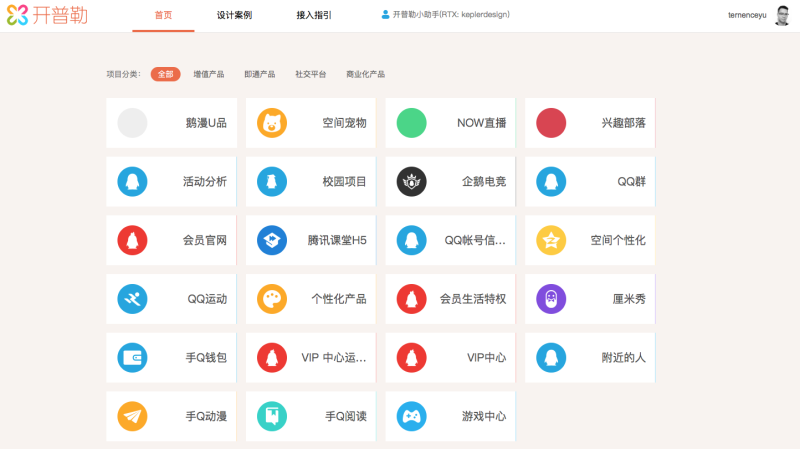The image size is (800, 449).
Task: Click the grey 鹅漫U品 icon
Action: pyautogui.click(x=132, y=123)
